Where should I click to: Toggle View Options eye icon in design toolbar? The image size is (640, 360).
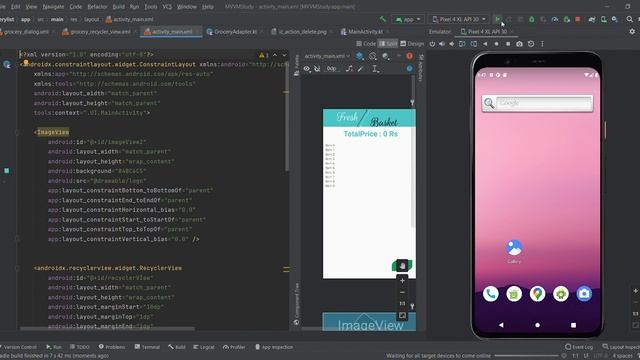[x=307, y=69]
